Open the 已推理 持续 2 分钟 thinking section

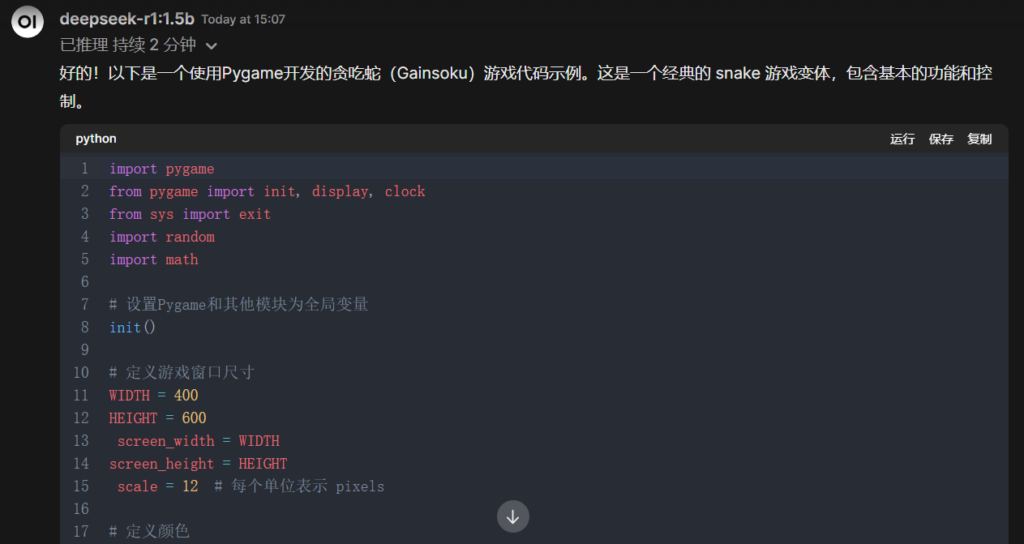(x=128, y=45)
